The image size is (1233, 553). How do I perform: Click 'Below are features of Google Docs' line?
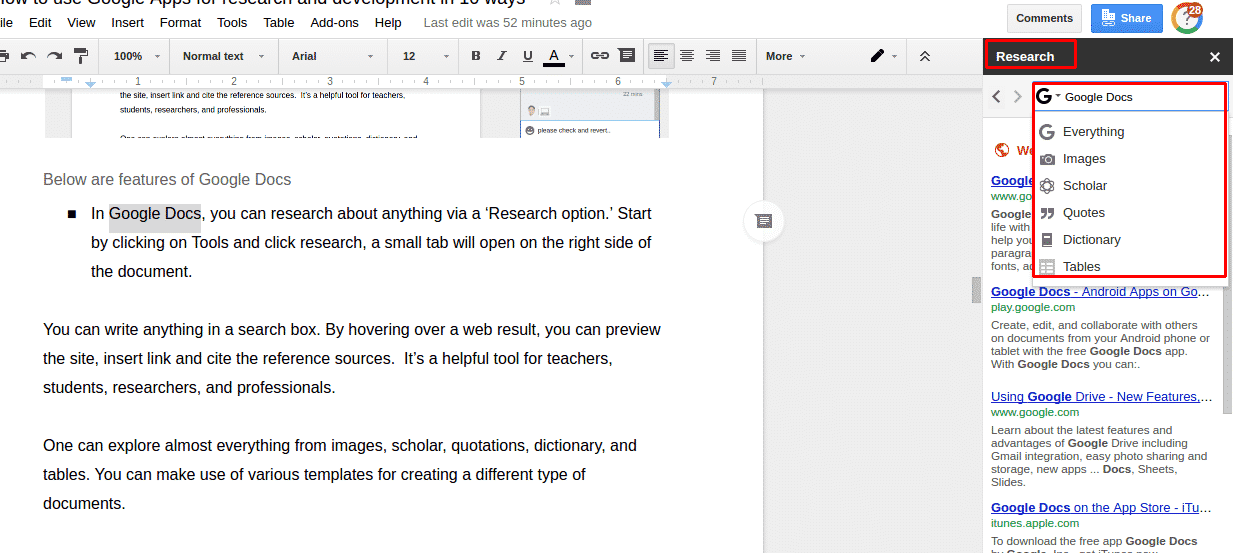click(167, 180)
